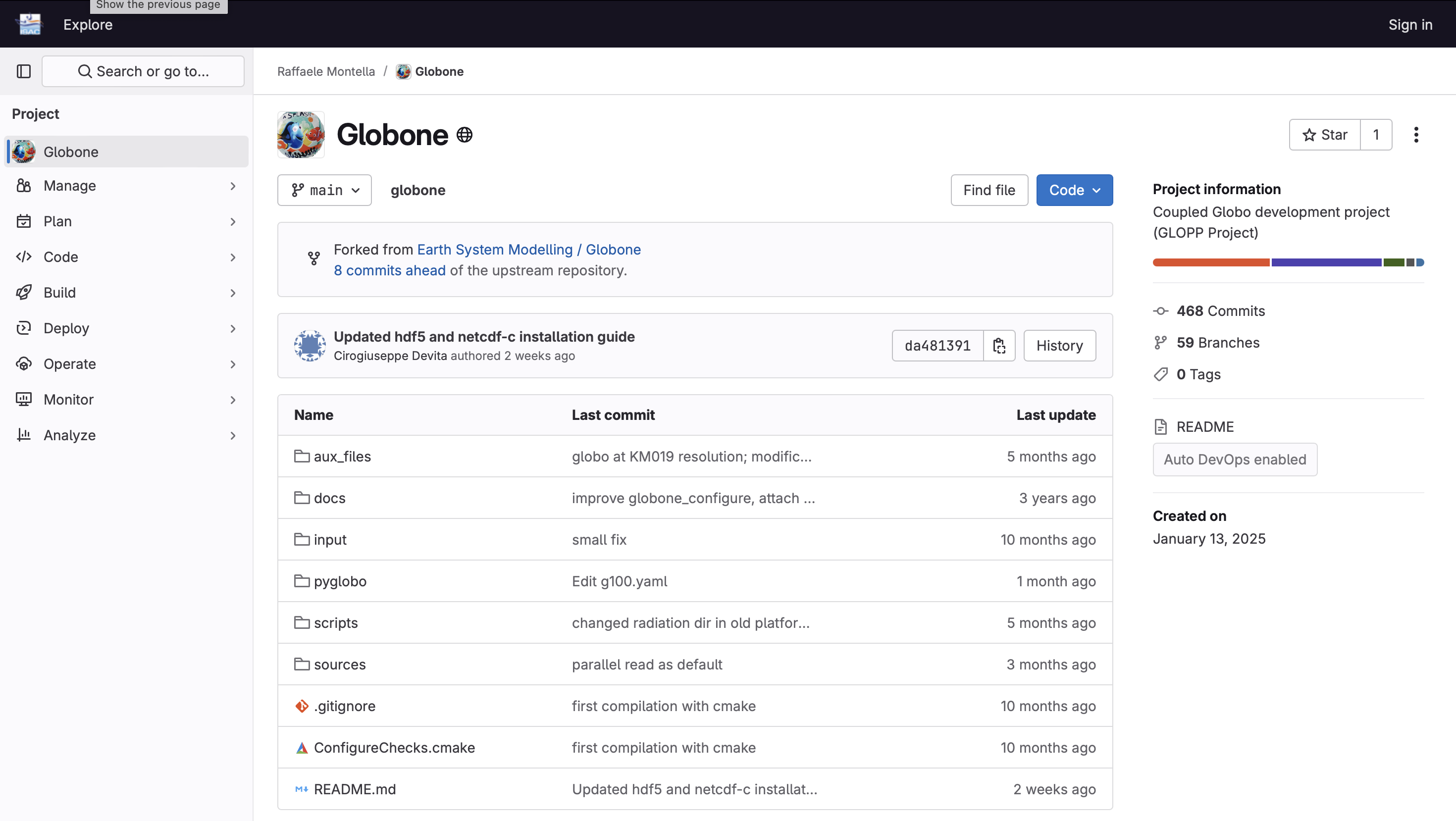
Task: Click the Auto DevOps enabled button
Action: [1235, 460]
